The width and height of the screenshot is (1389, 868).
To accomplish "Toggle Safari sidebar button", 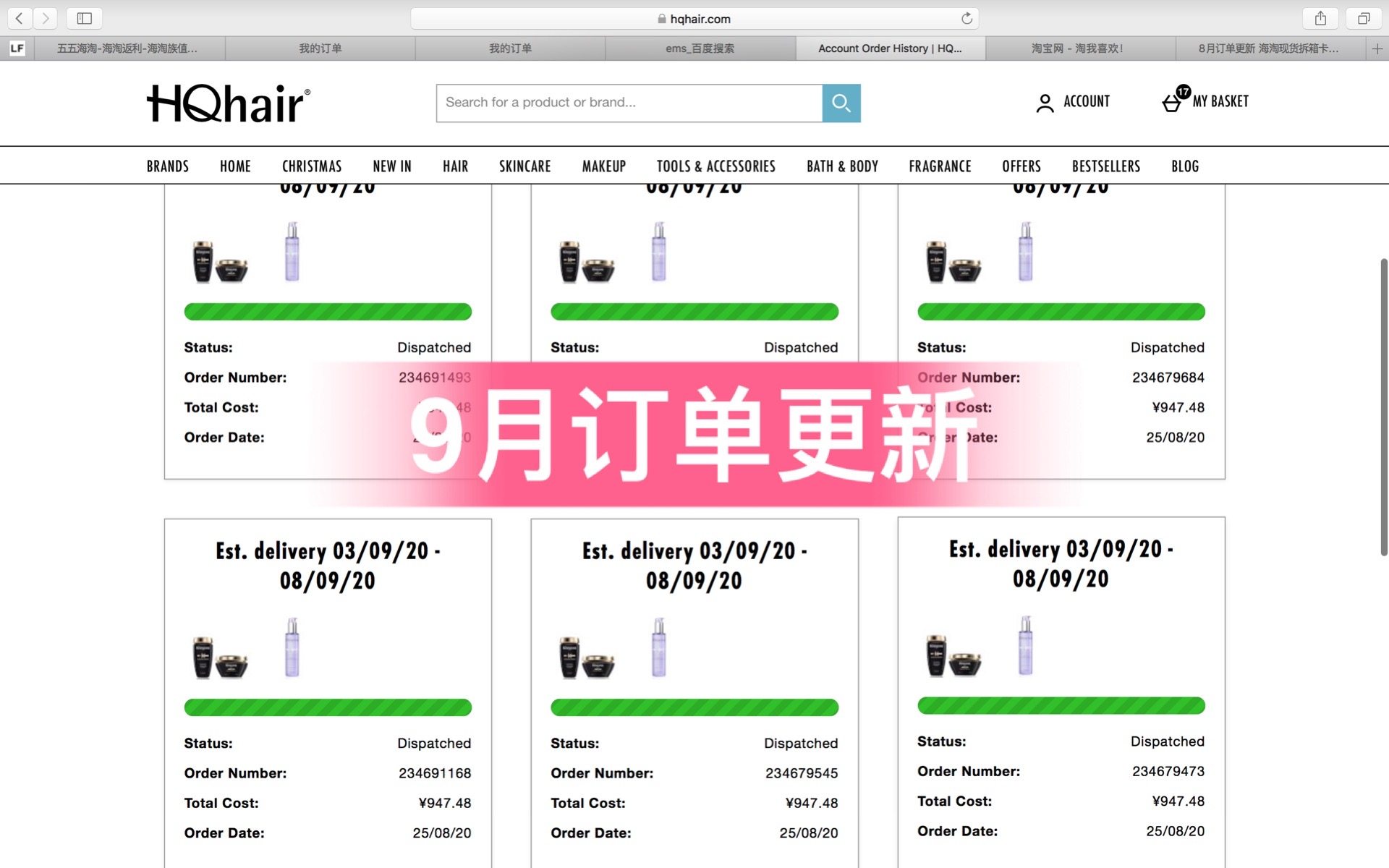I will click(x=84, y=18).
